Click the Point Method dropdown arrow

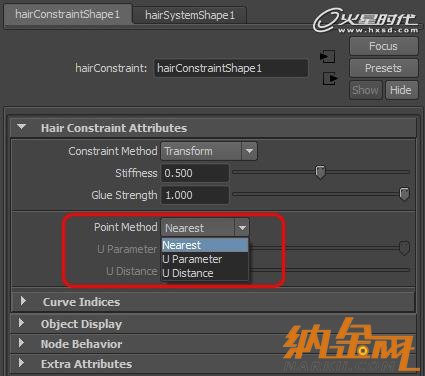point(242,228)
